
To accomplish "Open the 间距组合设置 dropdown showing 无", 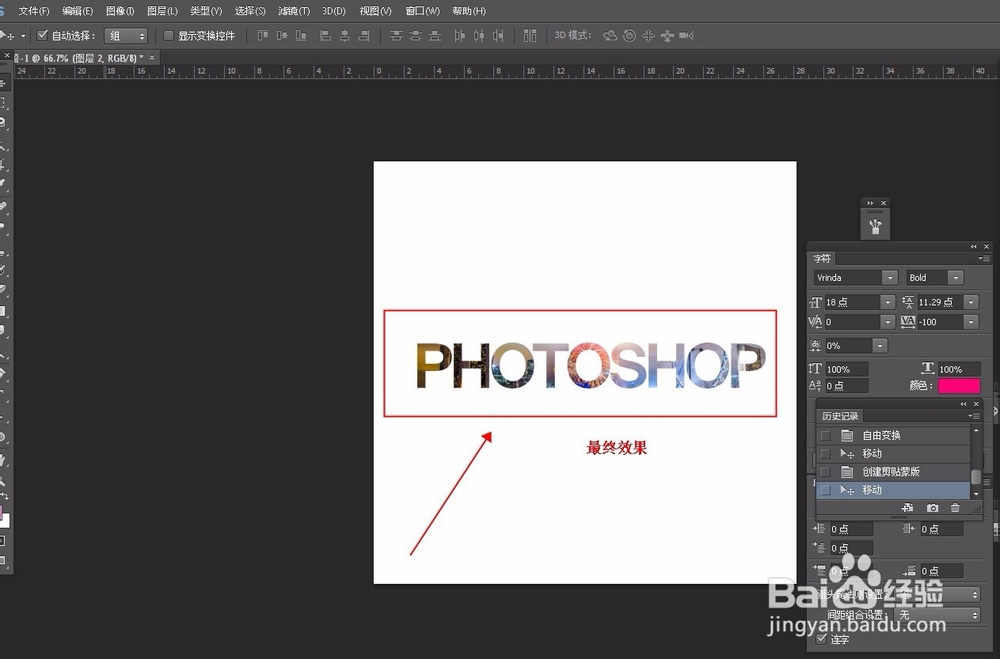I will pos(937,615).
